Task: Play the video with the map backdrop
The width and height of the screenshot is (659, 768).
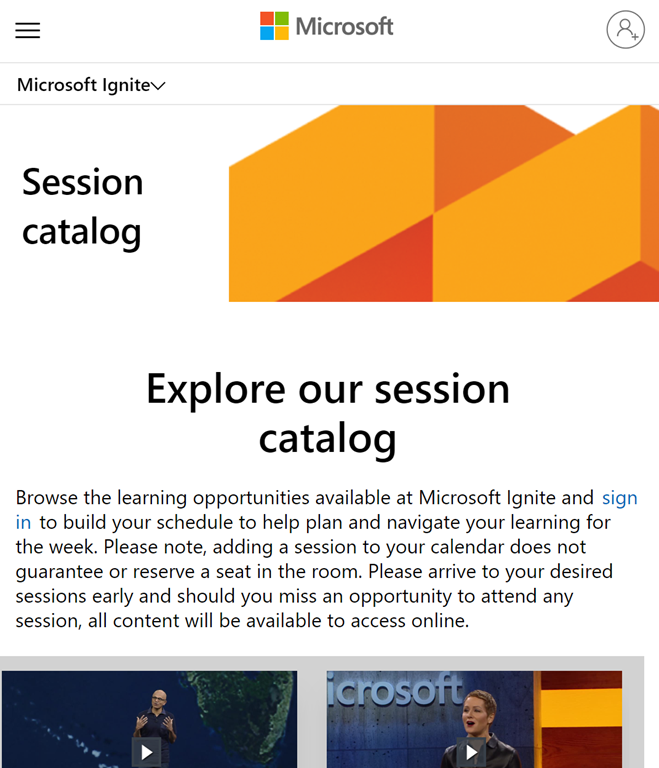Action: coord(146,752)
